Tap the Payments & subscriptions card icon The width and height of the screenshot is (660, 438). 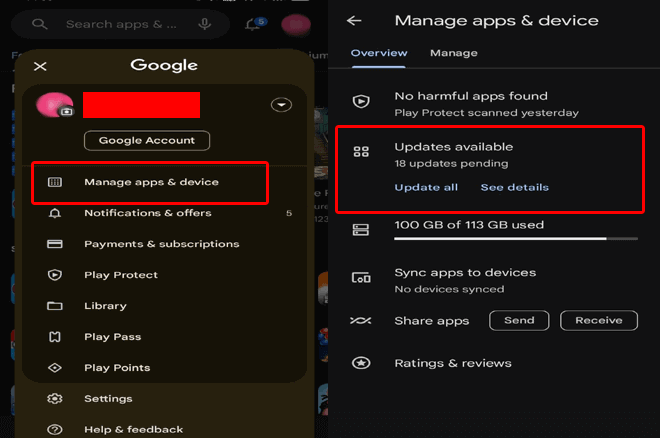point(55,244)
